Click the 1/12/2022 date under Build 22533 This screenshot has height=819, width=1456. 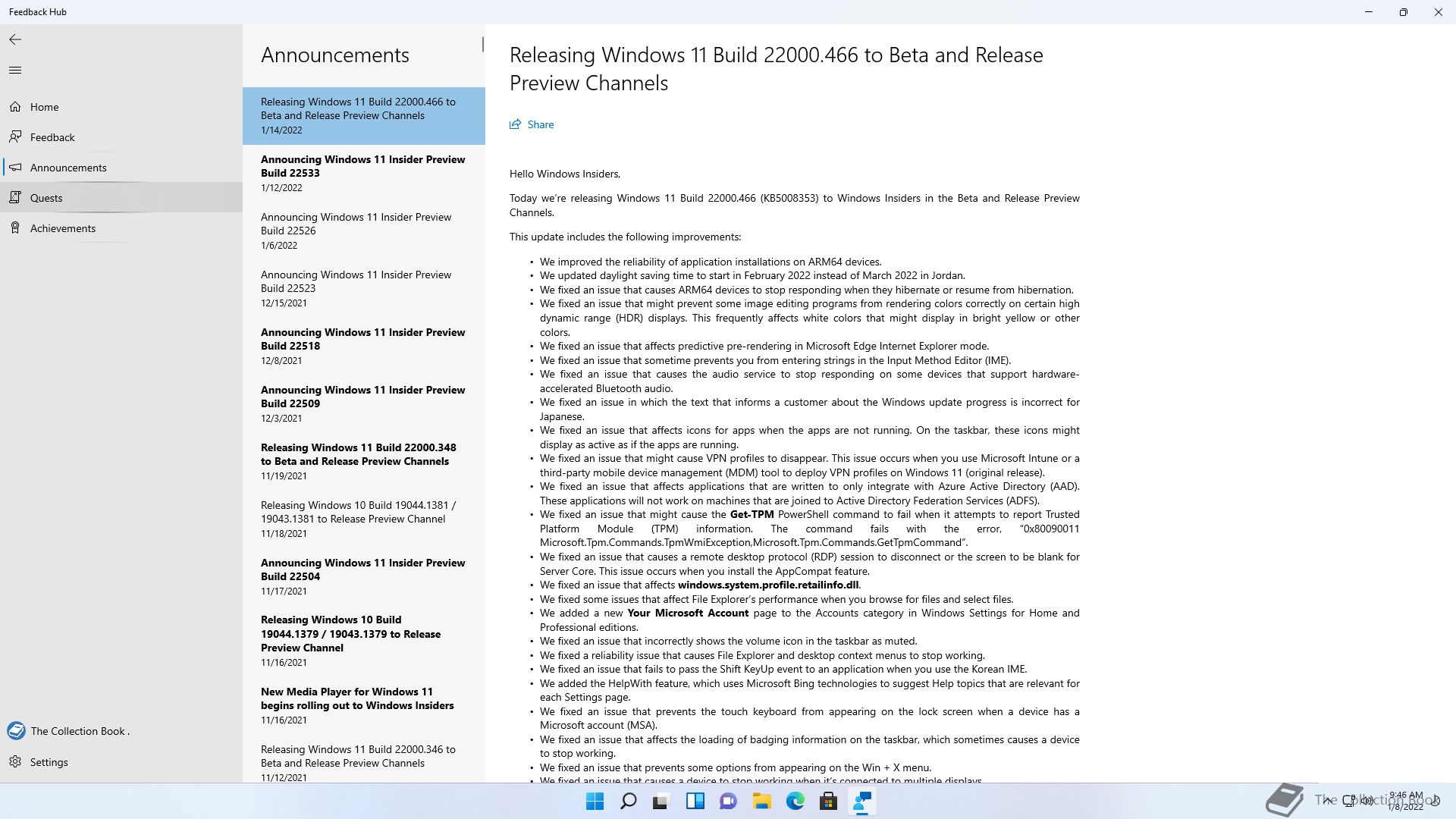point(281,188)
